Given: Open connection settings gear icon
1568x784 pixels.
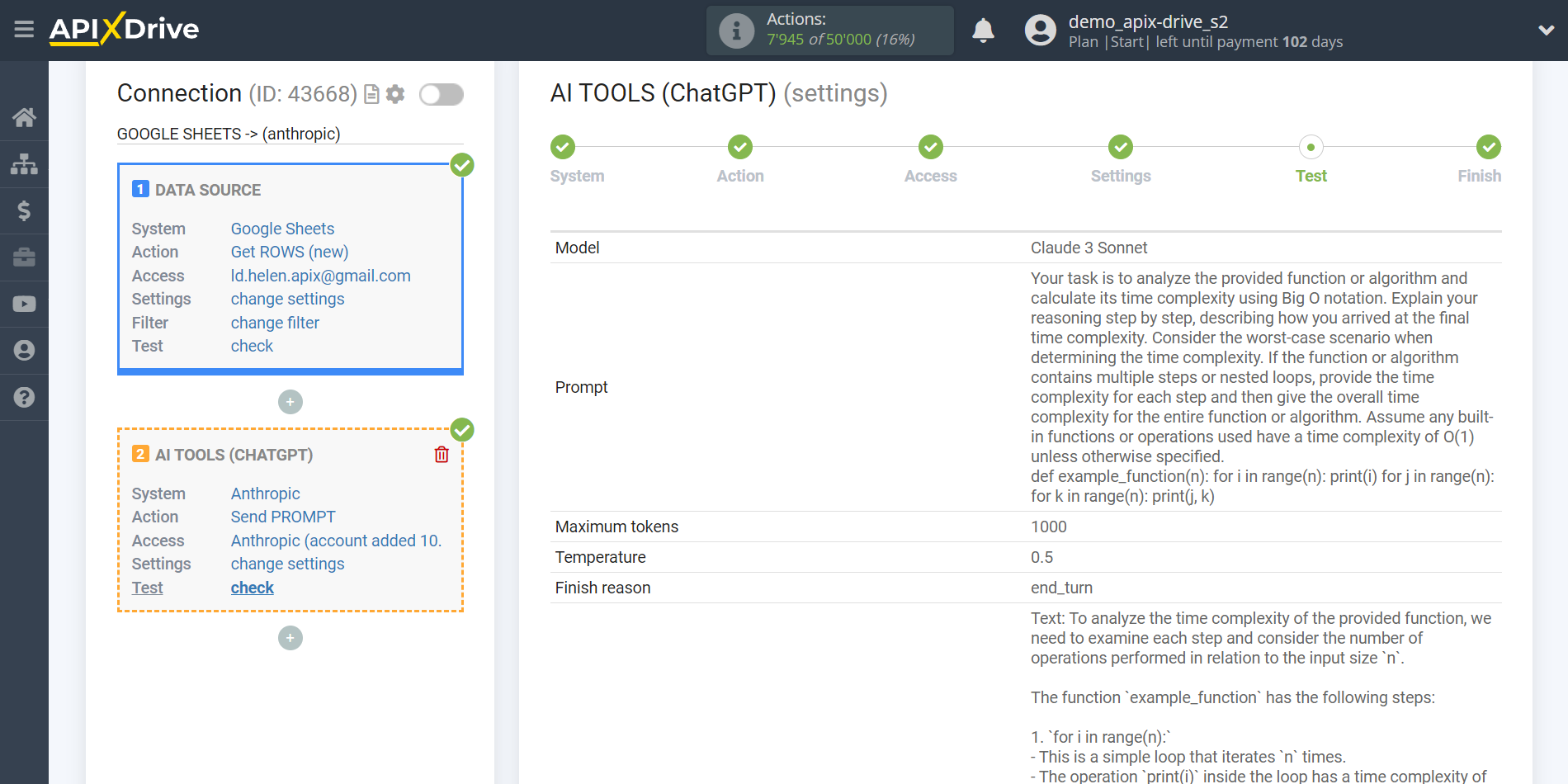Looking at the screenshot, I should [x=395, y=94].
